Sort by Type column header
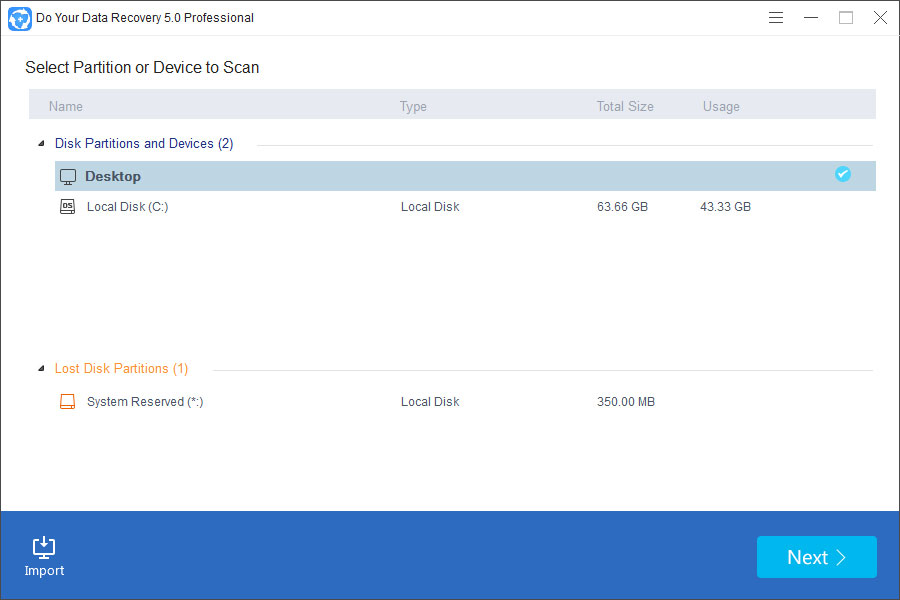Viewport: 900px width, 600px height. (x=413, y=106)
